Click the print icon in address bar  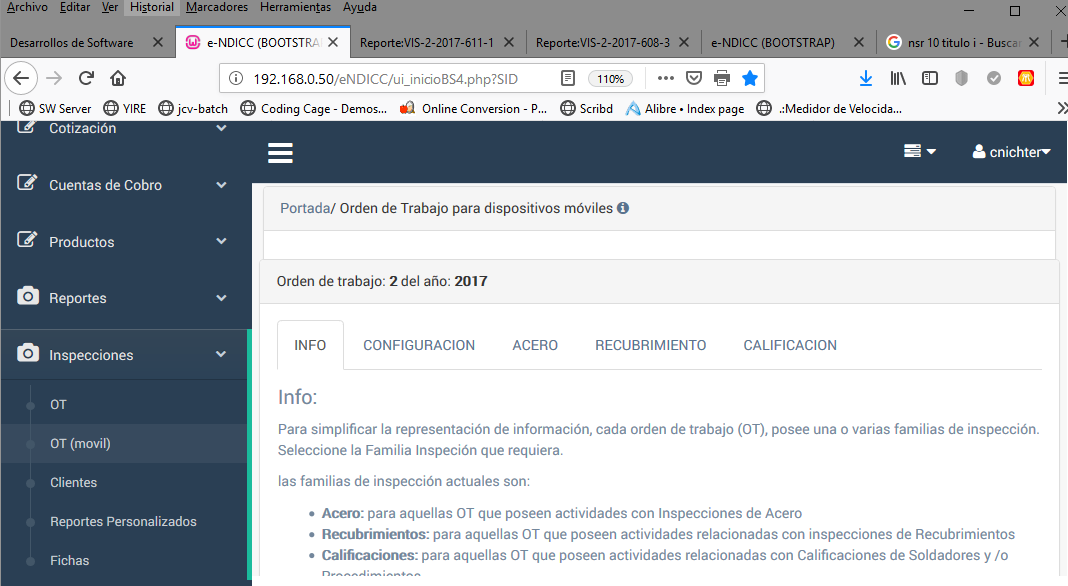721,78
